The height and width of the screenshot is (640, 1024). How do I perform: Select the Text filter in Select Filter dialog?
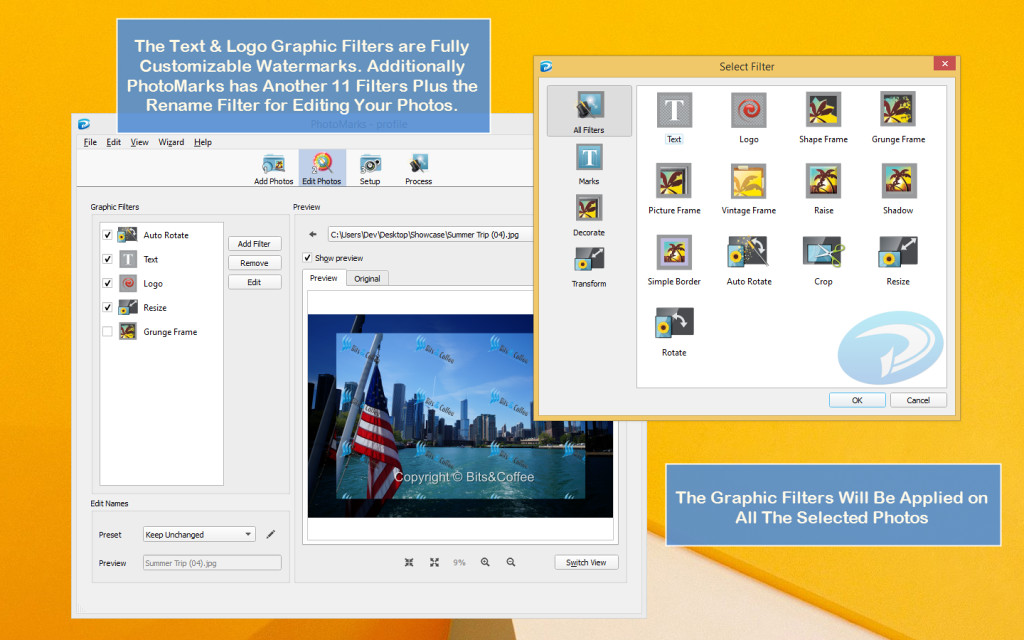click(x=674, y=118)
